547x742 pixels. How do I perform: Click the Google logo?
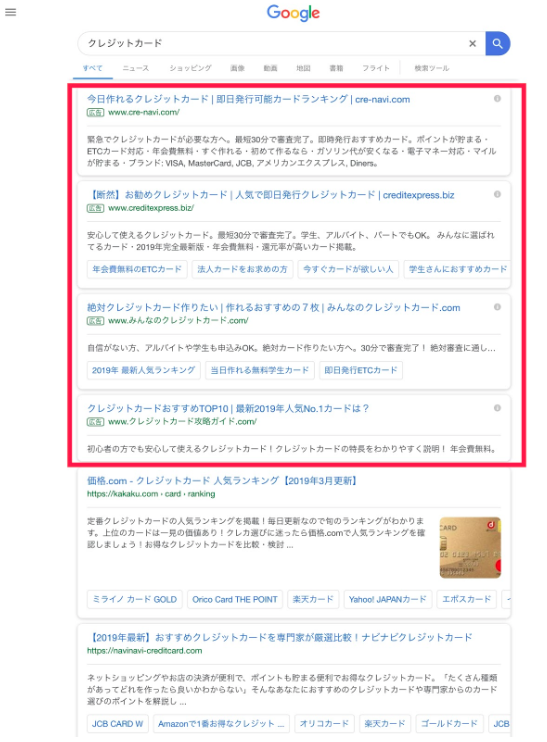click(x=293, y=13)
